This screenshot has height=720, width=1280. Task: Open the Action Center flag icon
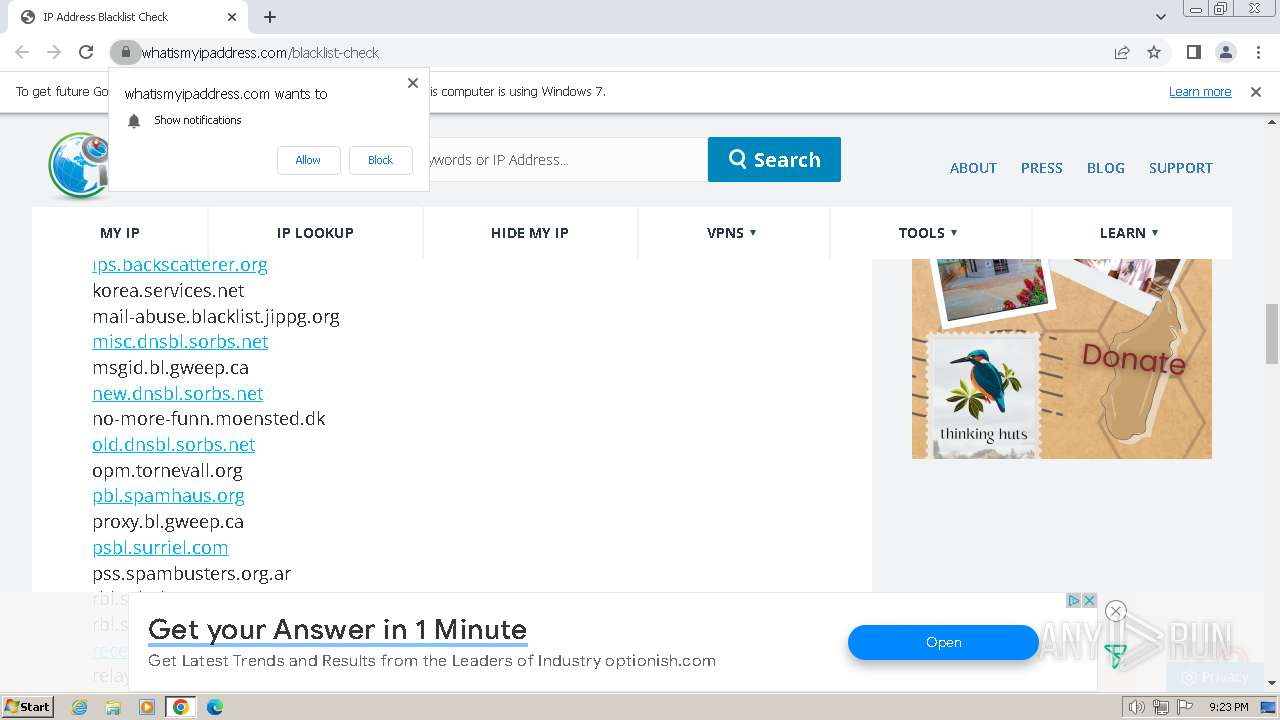click(1185, 707)
